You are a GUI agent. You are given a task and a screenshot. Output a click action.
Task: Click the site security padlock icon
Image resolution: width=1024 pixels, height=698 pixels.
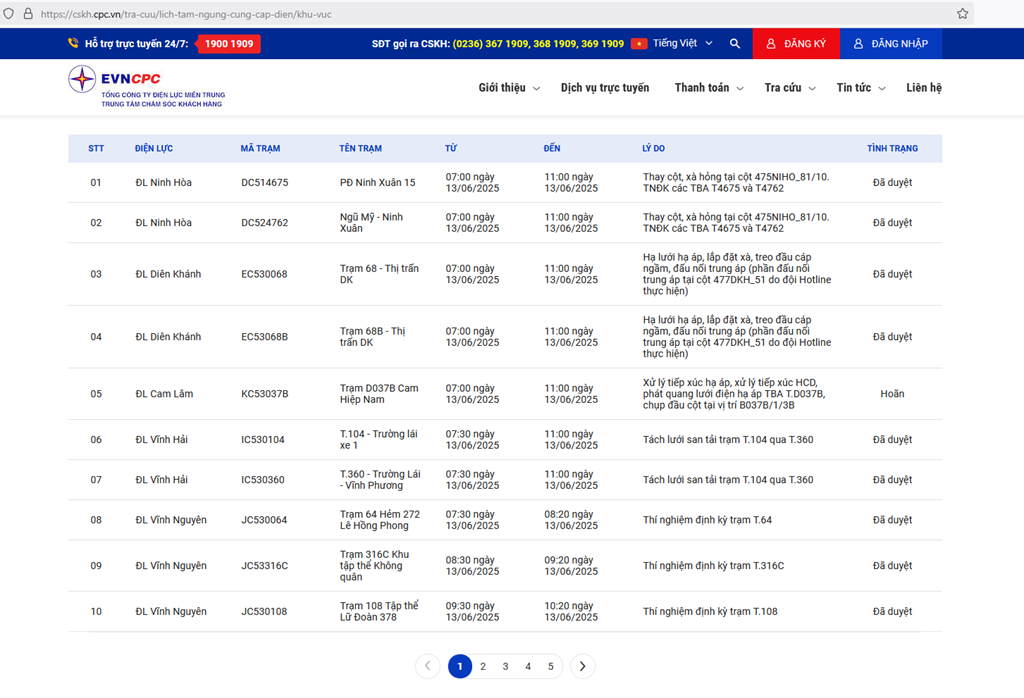click(28, 14)
